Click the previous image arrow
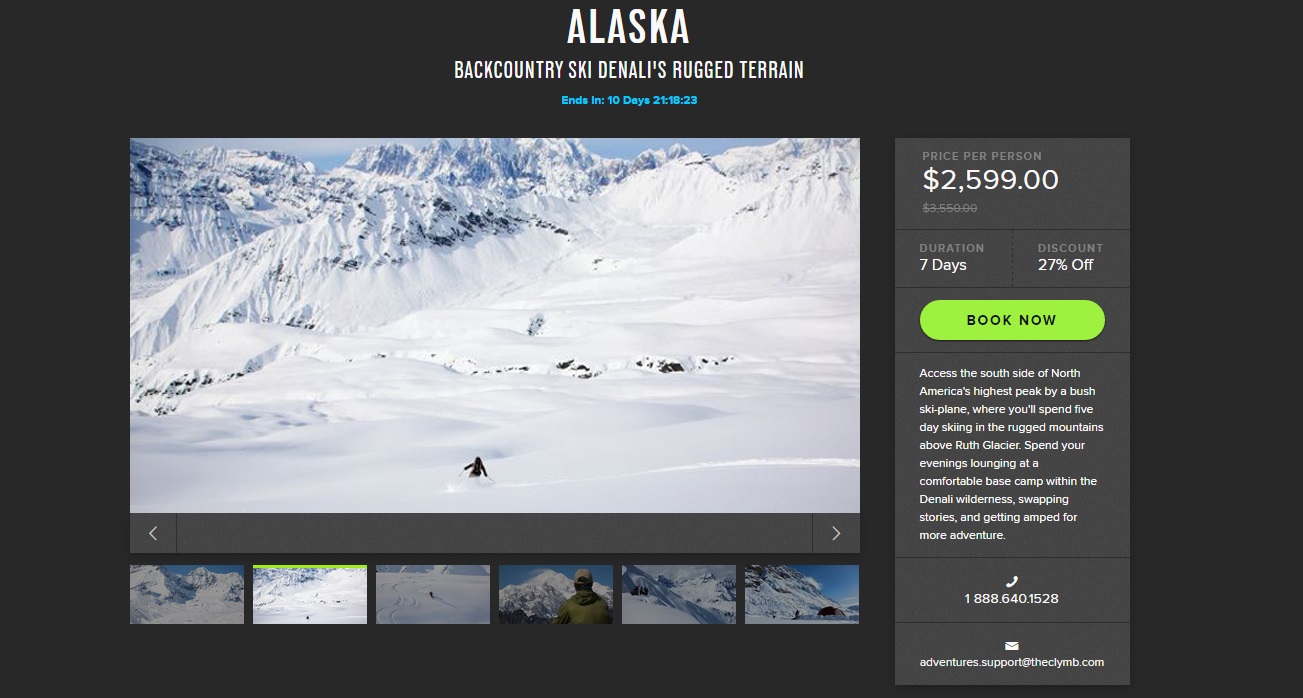 [153, 533]
